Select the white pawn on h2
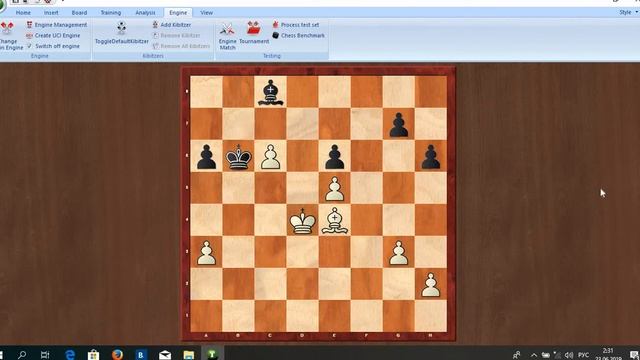Screen dimensions: 640x360 pyautogui.click(x=431, y=285)
